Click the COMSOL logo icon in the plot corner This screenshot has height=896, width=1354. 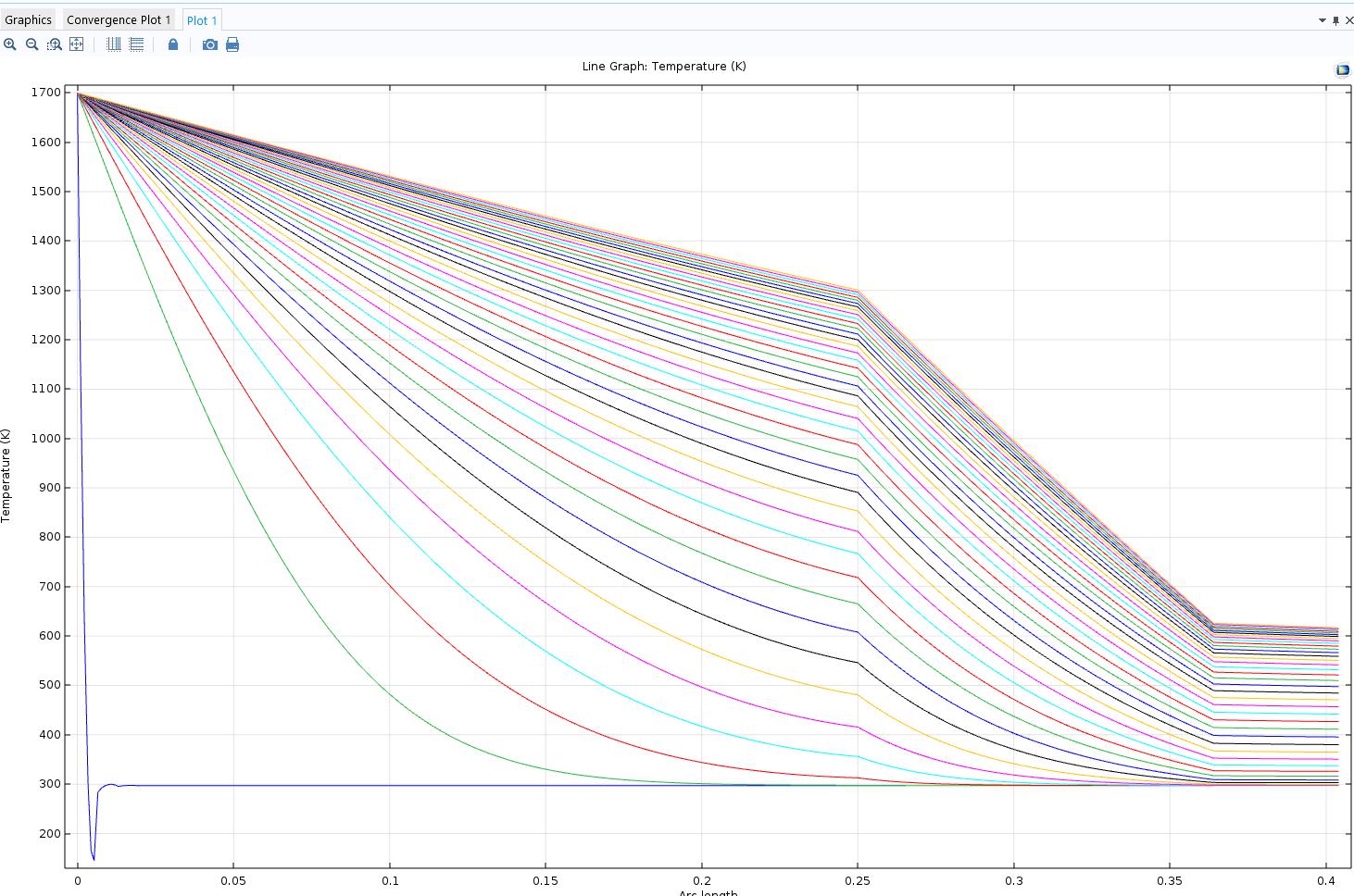pyautogui.click(x=1342, y=69)
